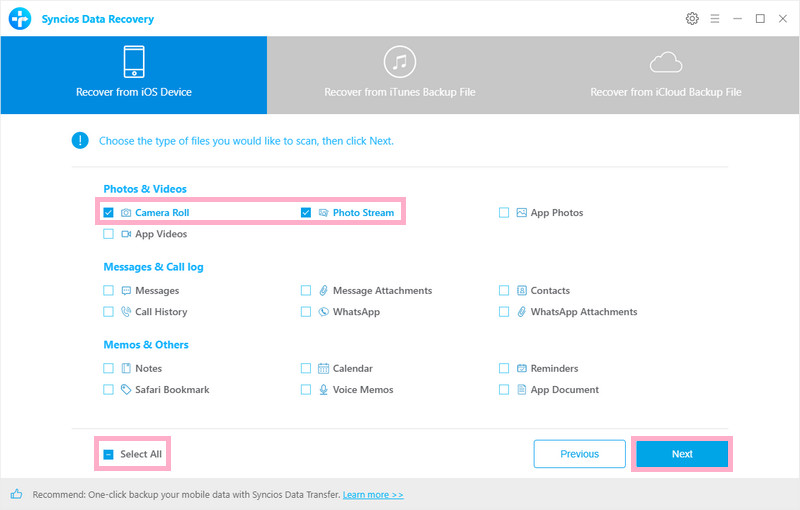Click the 'Recommend: One-click backup' text
Image resolution: width=800 pixels, height=510 pixels.
coord(186,495)
